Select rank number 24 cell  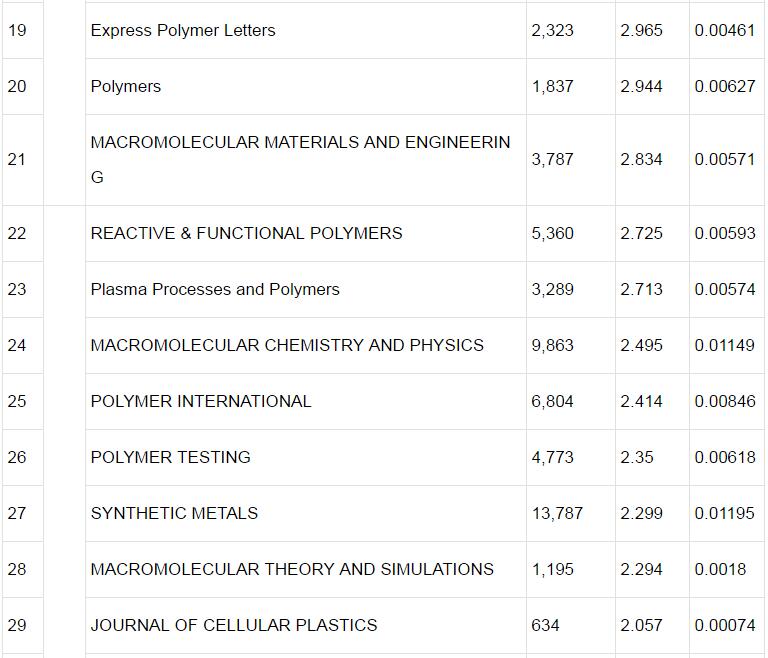coord(17,345)
